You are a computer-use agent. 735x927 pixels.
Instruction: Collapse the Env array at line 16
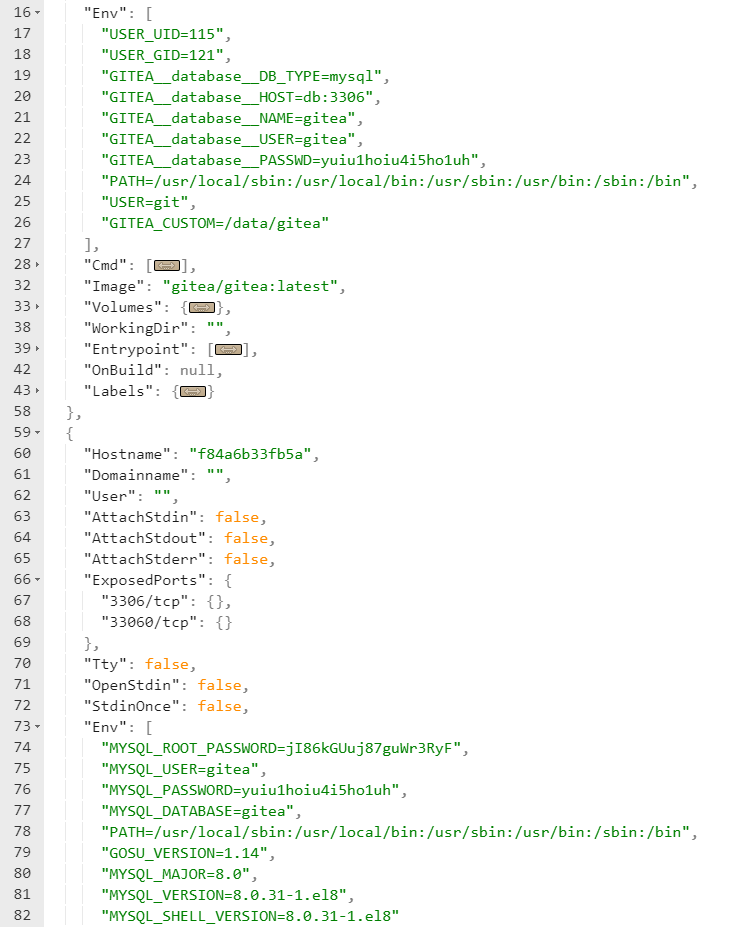click(x=38, y=13)
